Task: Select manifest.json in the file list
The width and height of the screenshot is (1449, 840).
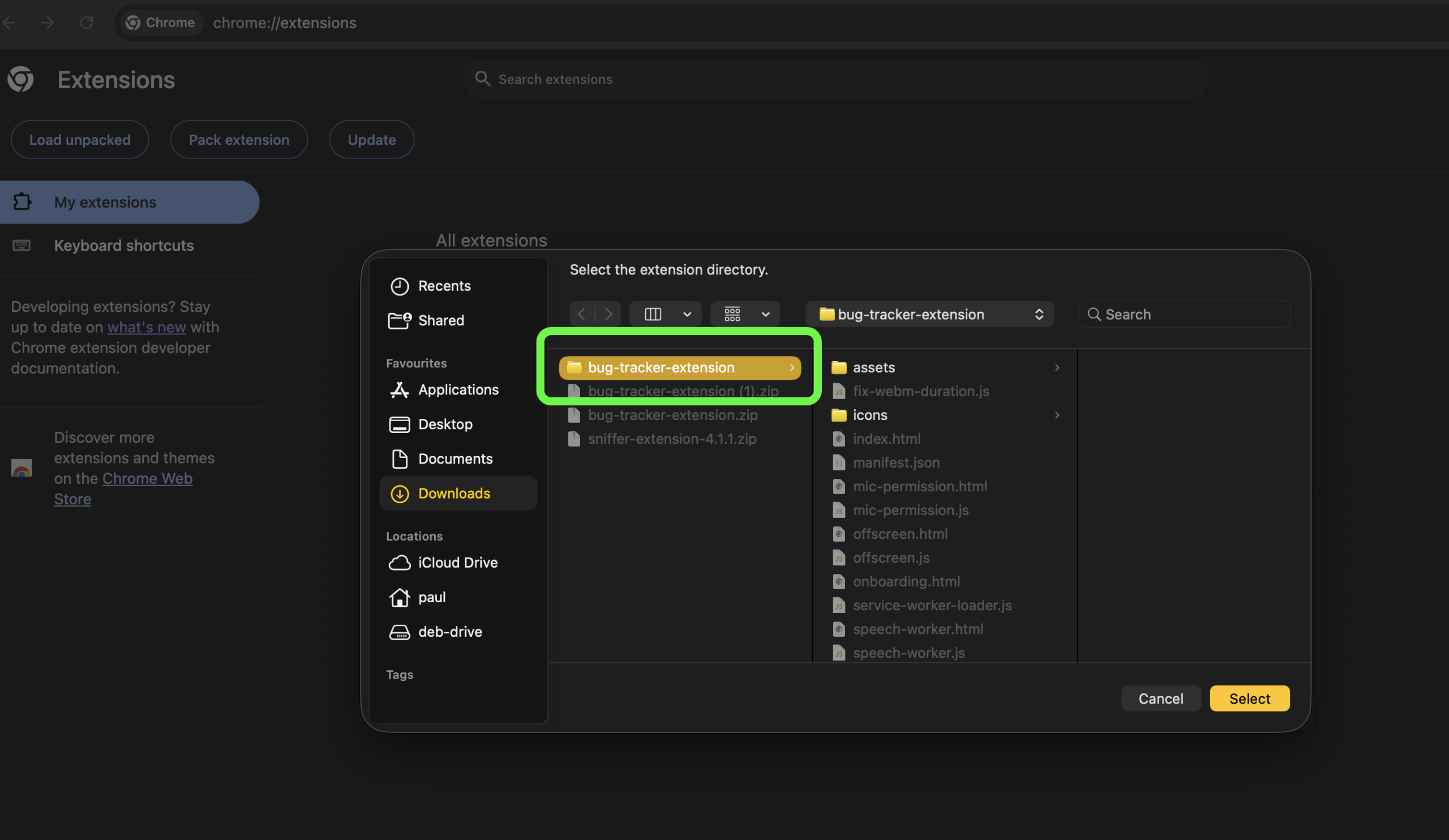Action: pyautogui.click(x=896, y=463)
